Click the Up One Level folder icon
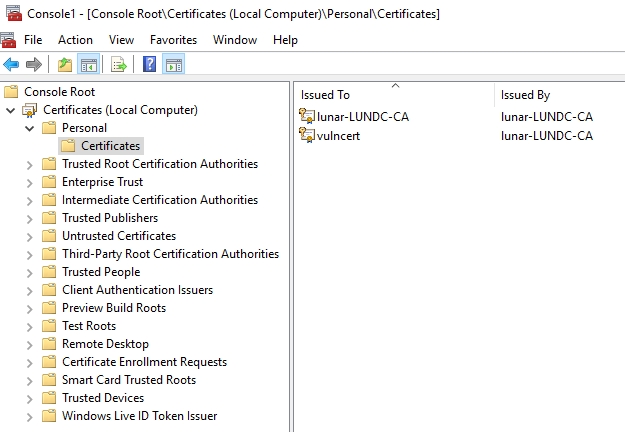 click(65, 65)
